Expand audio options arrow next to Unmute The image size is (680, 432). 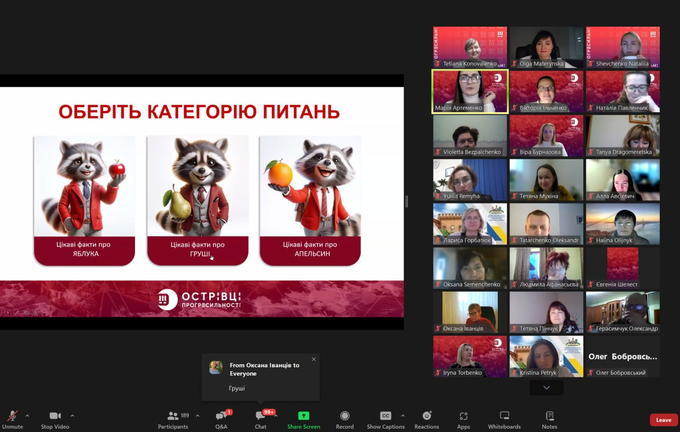coord(27,415)
